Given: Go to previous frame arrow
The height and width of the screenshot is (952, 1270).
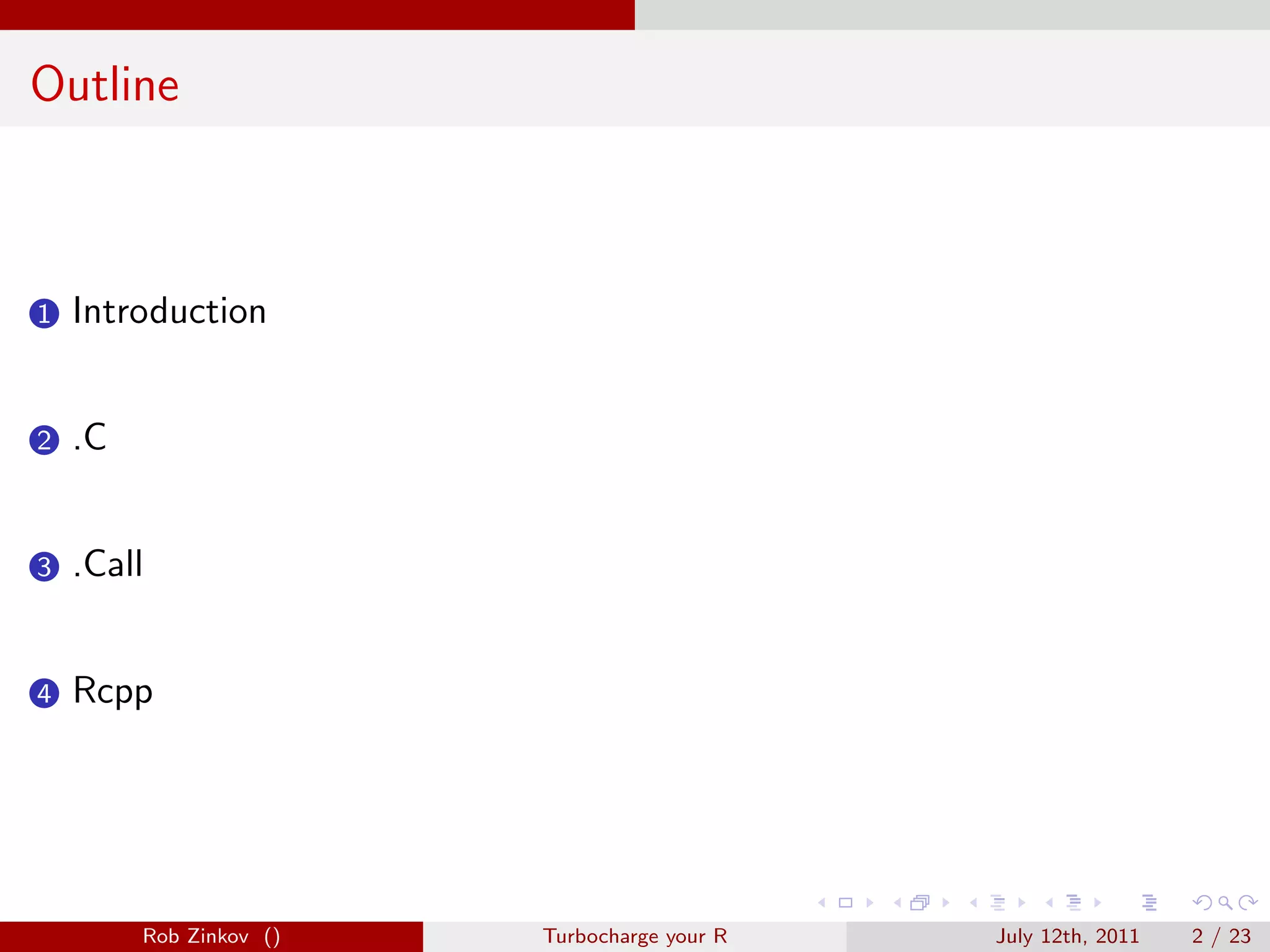Looking at the screenshot, I should click(x=897, y=903).
